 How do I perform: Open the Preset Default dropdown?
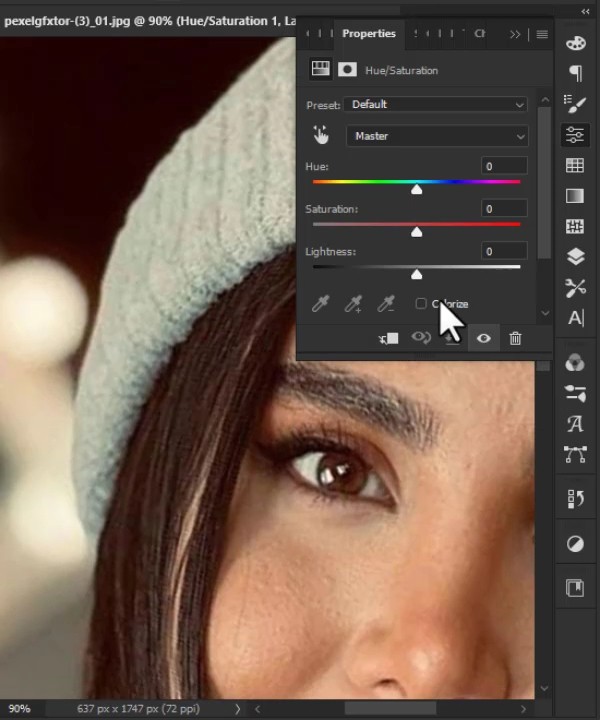(436, 104)
